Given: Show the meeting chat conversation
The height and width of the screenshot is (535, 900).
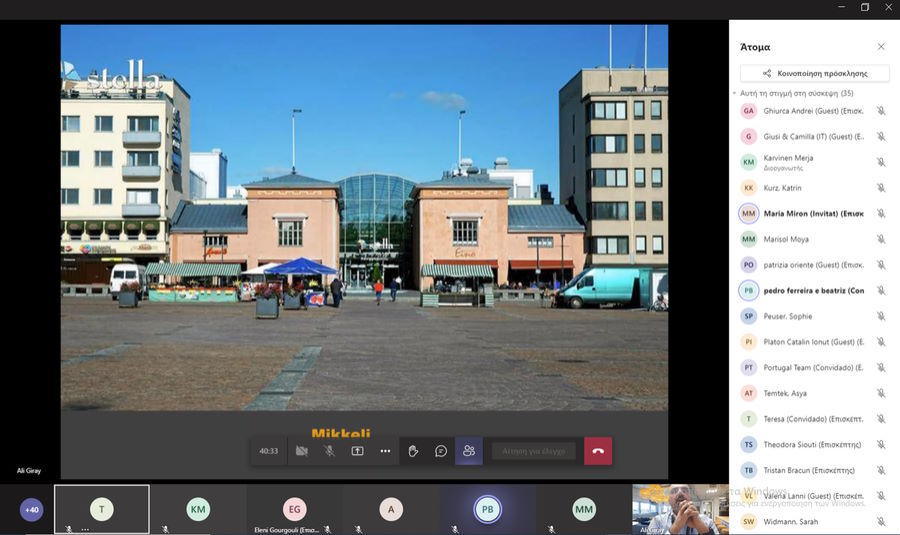Looking at the screenshot, I should coord(441,451).
